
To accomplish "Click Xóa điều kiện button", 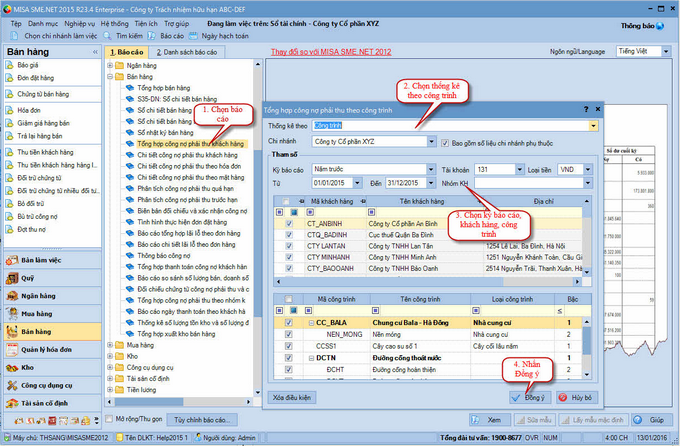I will coord(292,397).
